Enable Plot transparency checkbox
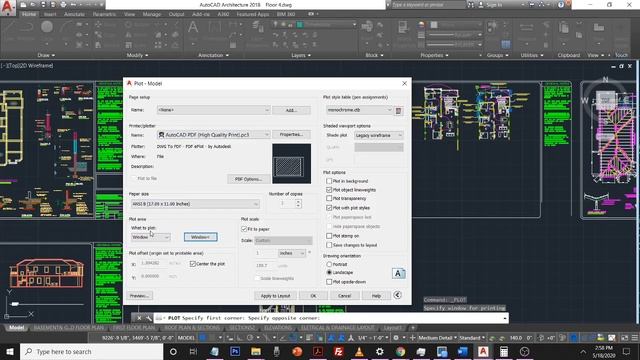The height and width of the screenshot is (360, 640). point(329,198)
